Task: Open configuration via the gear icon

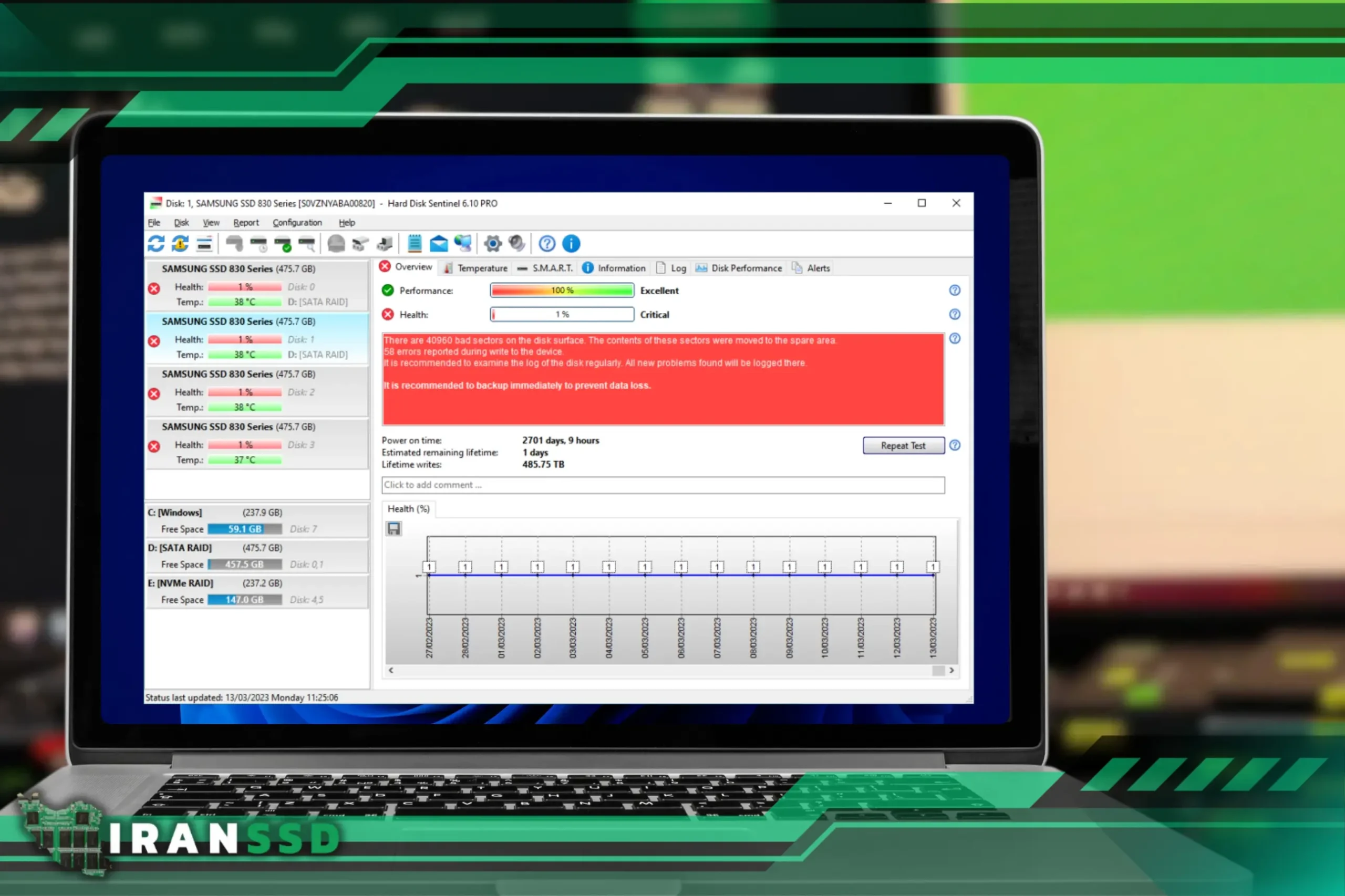Action: 493,244
